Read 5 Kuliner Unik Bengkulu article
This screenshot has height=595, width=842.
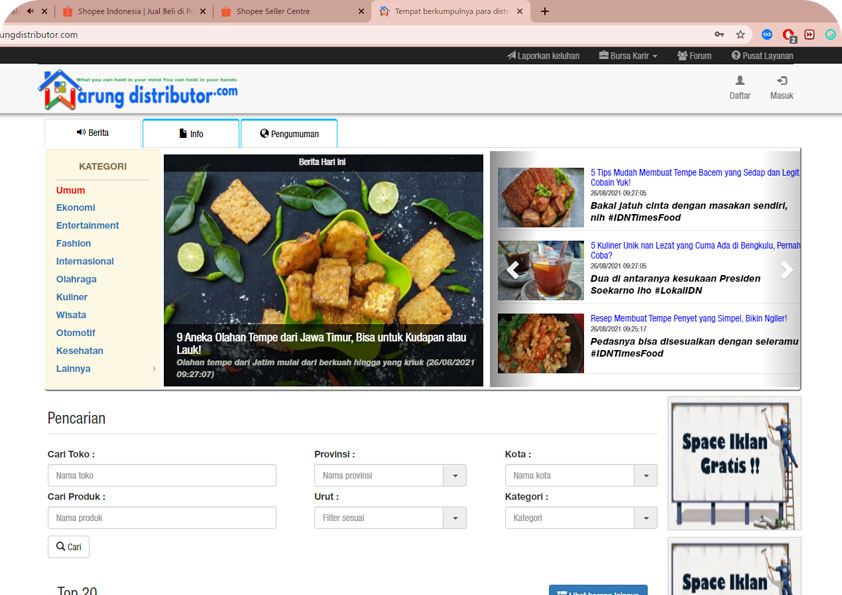(x=695, y=250)
